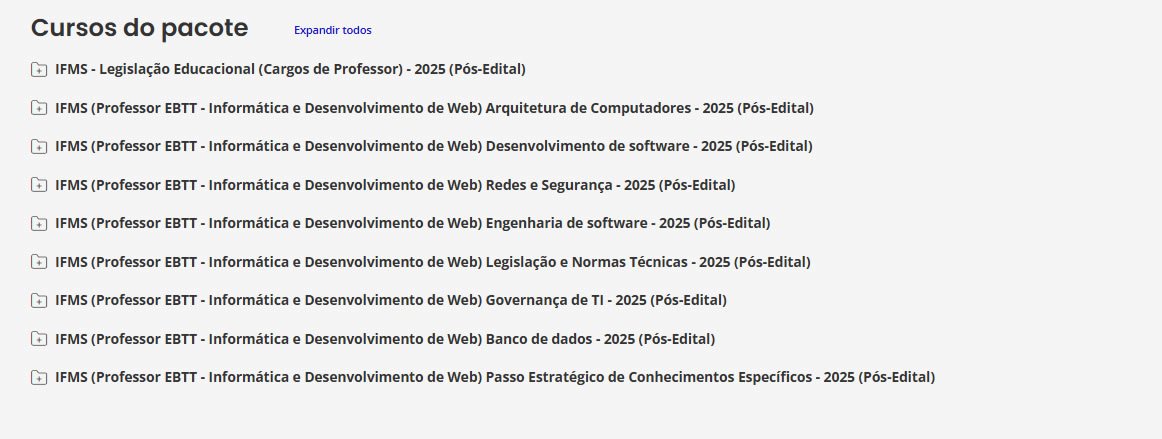The width and height of the screenshot is (1162, 439).
Task: Expand Legislação e Normas Técnicas course
Action: click(433, 262)
